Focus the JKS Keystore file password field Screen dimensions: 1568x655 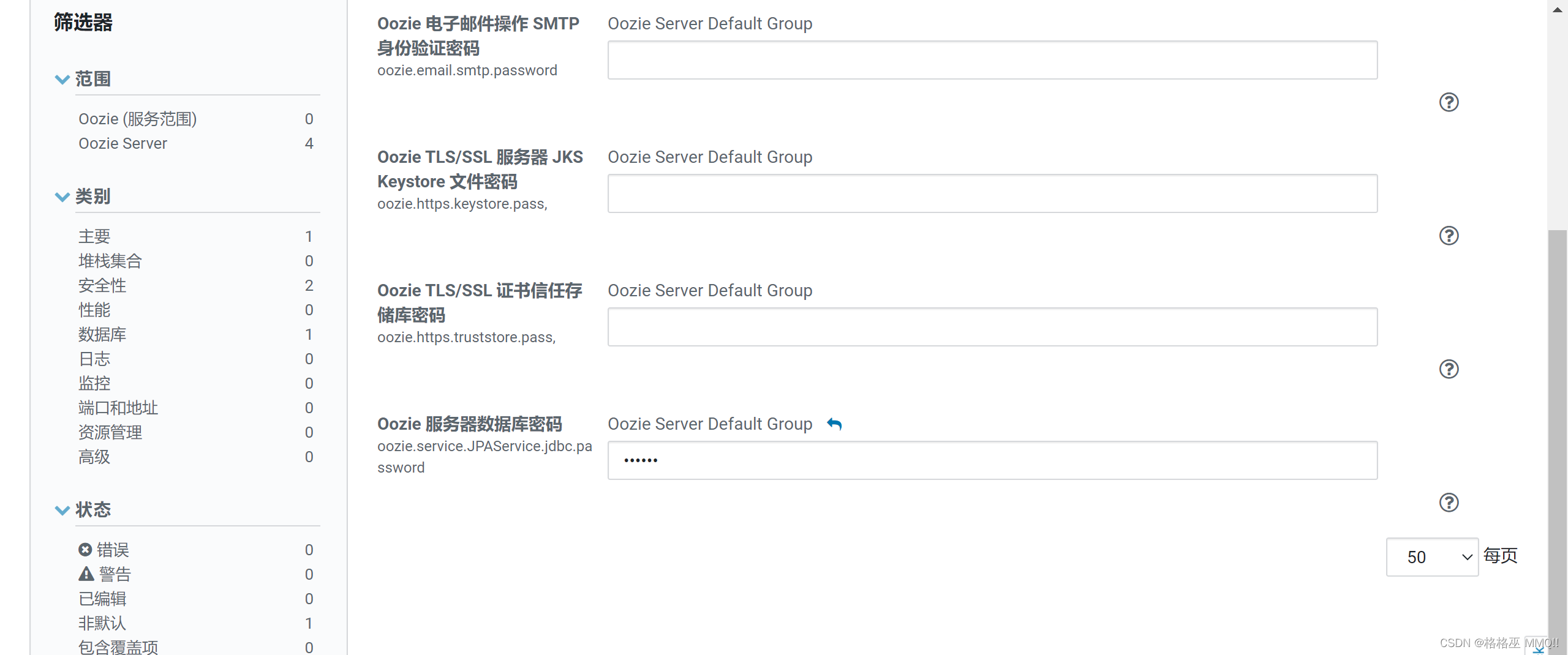click(992, 193)
